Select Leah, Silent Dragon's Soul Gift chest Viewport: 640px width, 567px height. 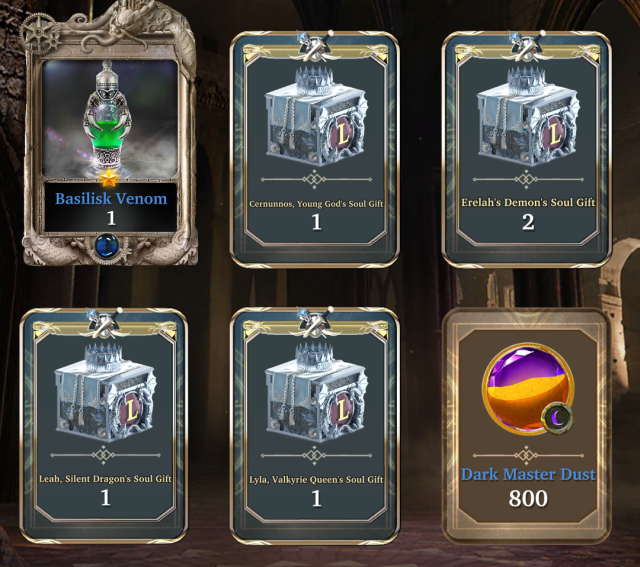click(x=104, y=392)
